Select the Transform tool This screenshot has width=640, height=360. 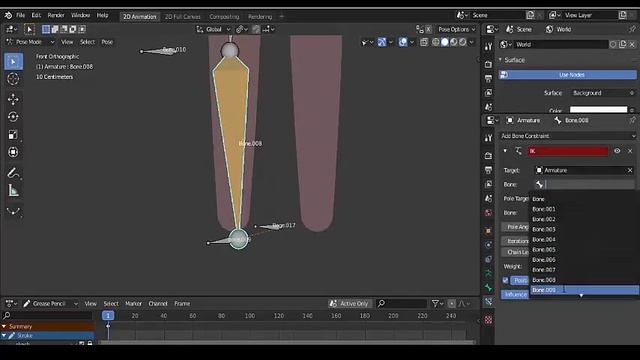click(13, 152)
